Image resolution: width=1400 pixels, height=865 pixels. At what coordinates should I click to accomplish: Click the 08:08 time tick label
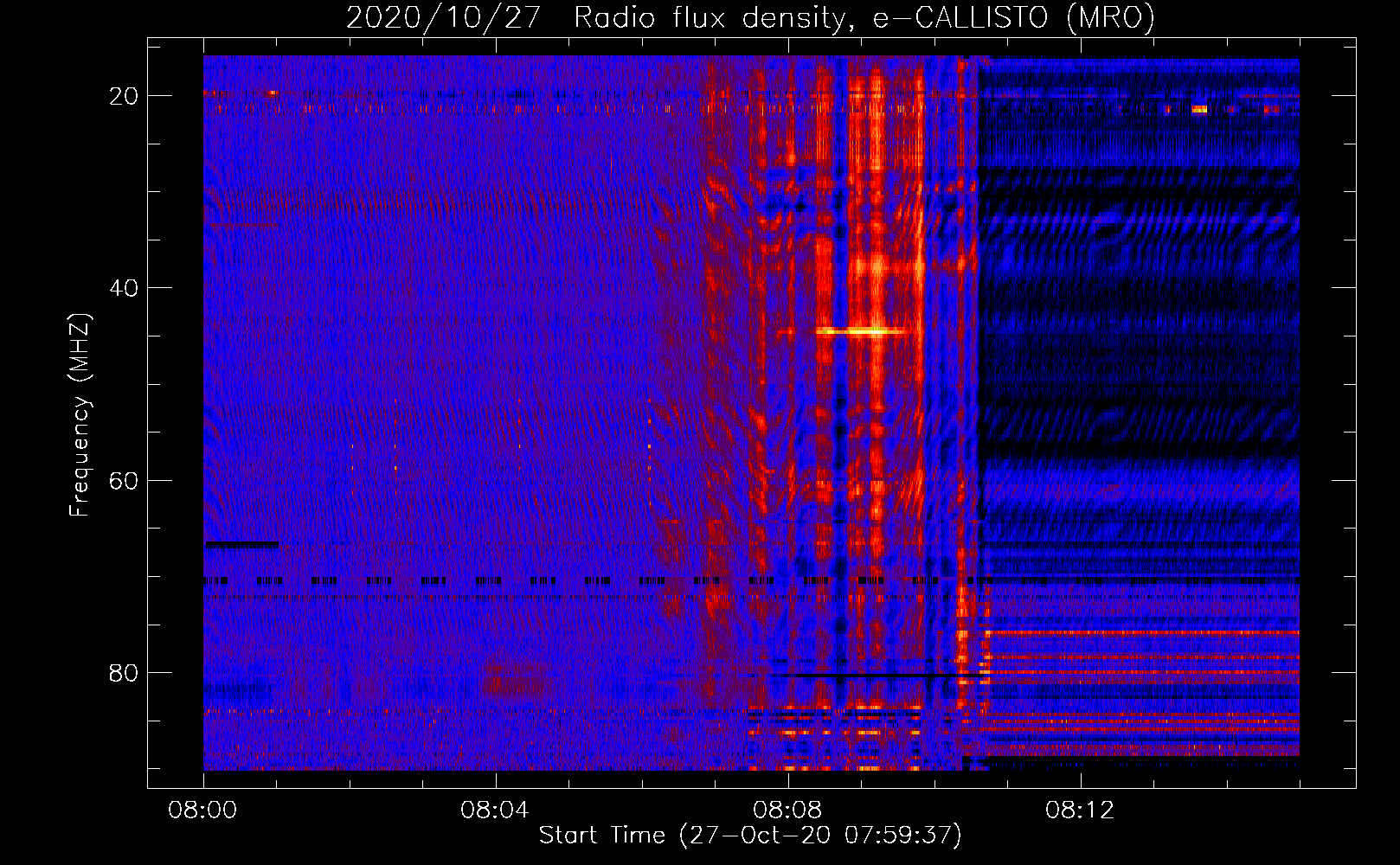click(787, 811)
